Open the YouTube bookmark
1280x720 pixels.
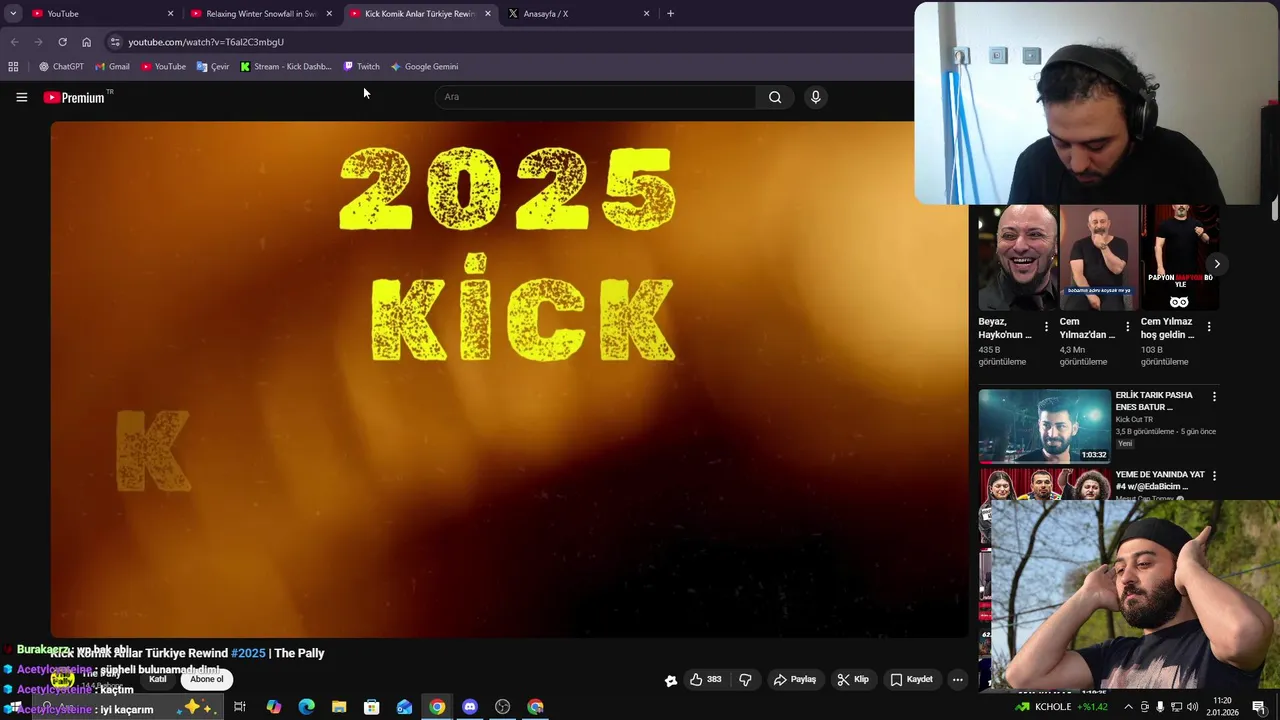pos(163,66)
